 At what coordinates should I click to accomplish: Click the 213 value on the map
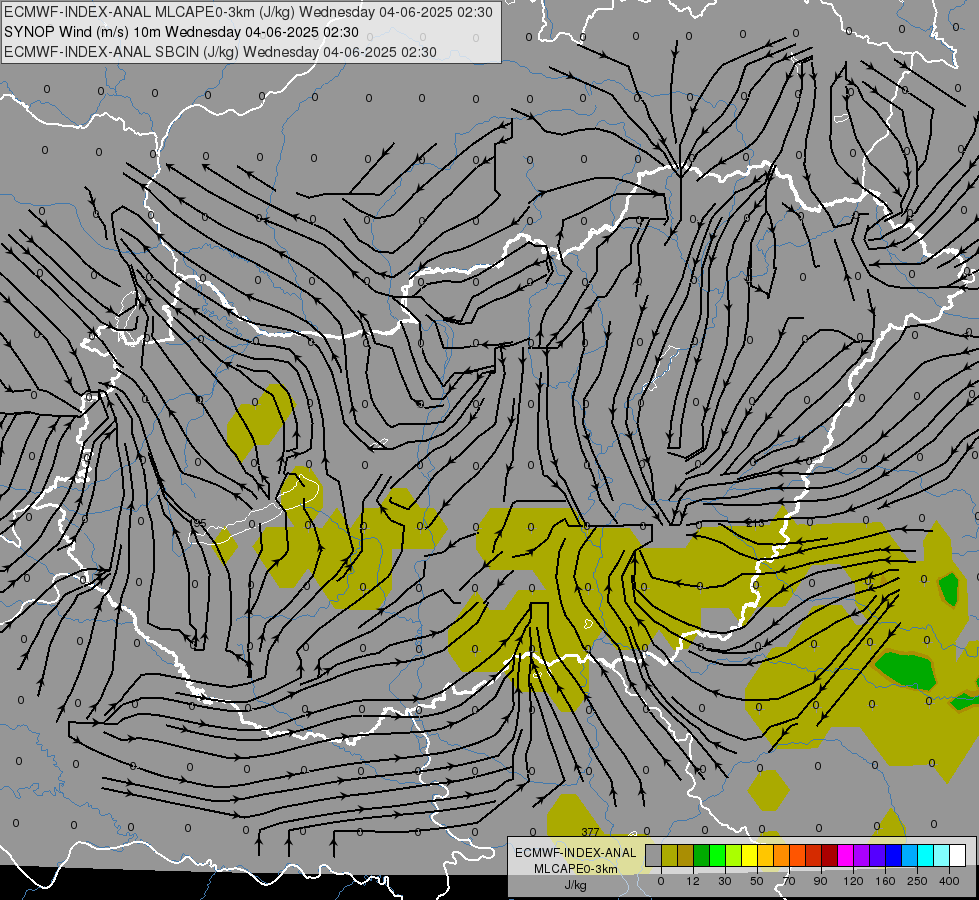(x=755, y=523)
